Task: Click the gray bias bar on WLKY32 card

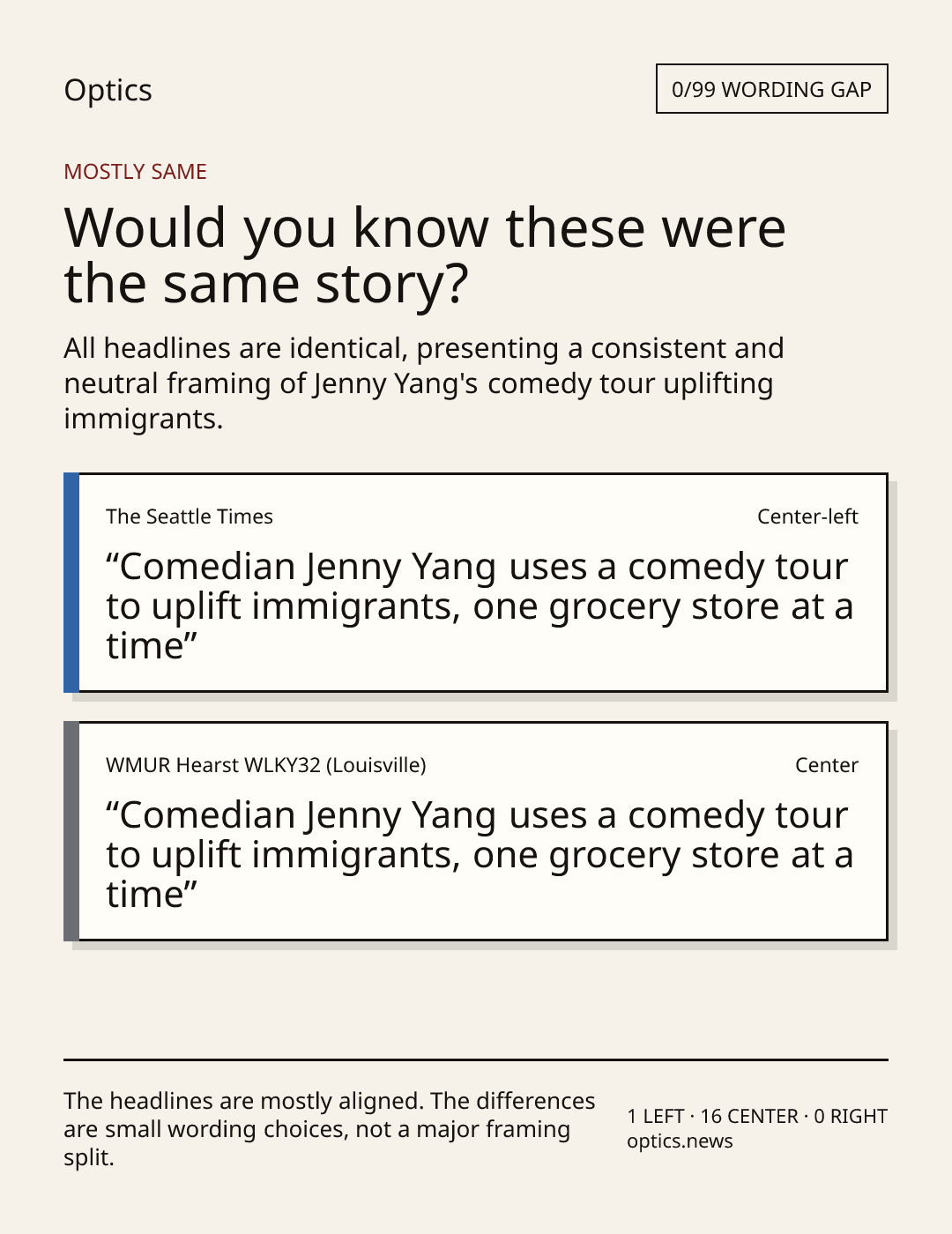Action: click(x=71, y=831)
